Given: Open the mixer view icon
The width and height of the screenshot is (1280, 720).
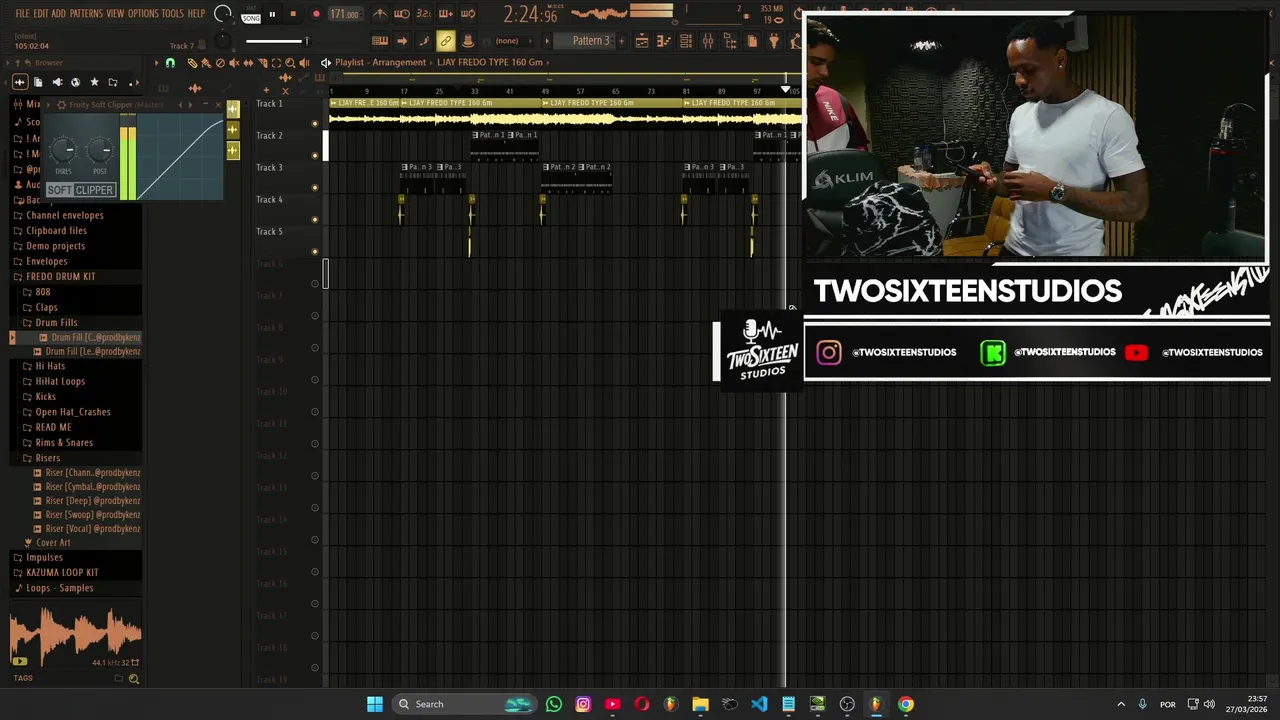Looking at the screenshot, I should click(x=708, y=41).
